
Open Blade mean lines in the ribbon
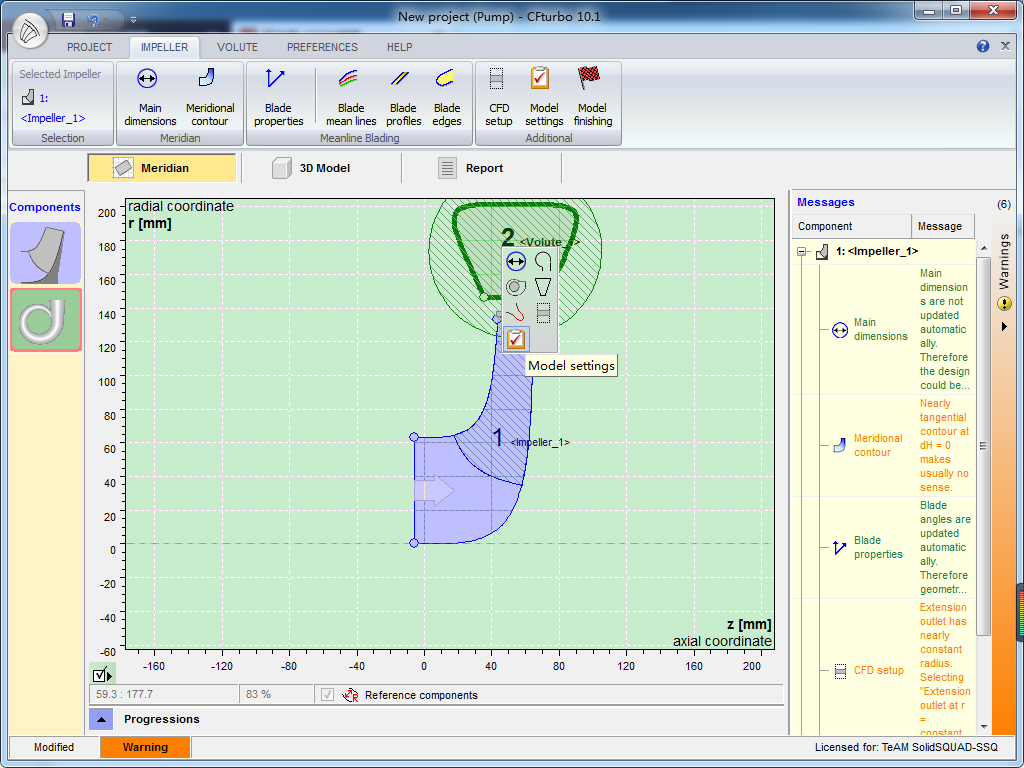click(351, 97)
